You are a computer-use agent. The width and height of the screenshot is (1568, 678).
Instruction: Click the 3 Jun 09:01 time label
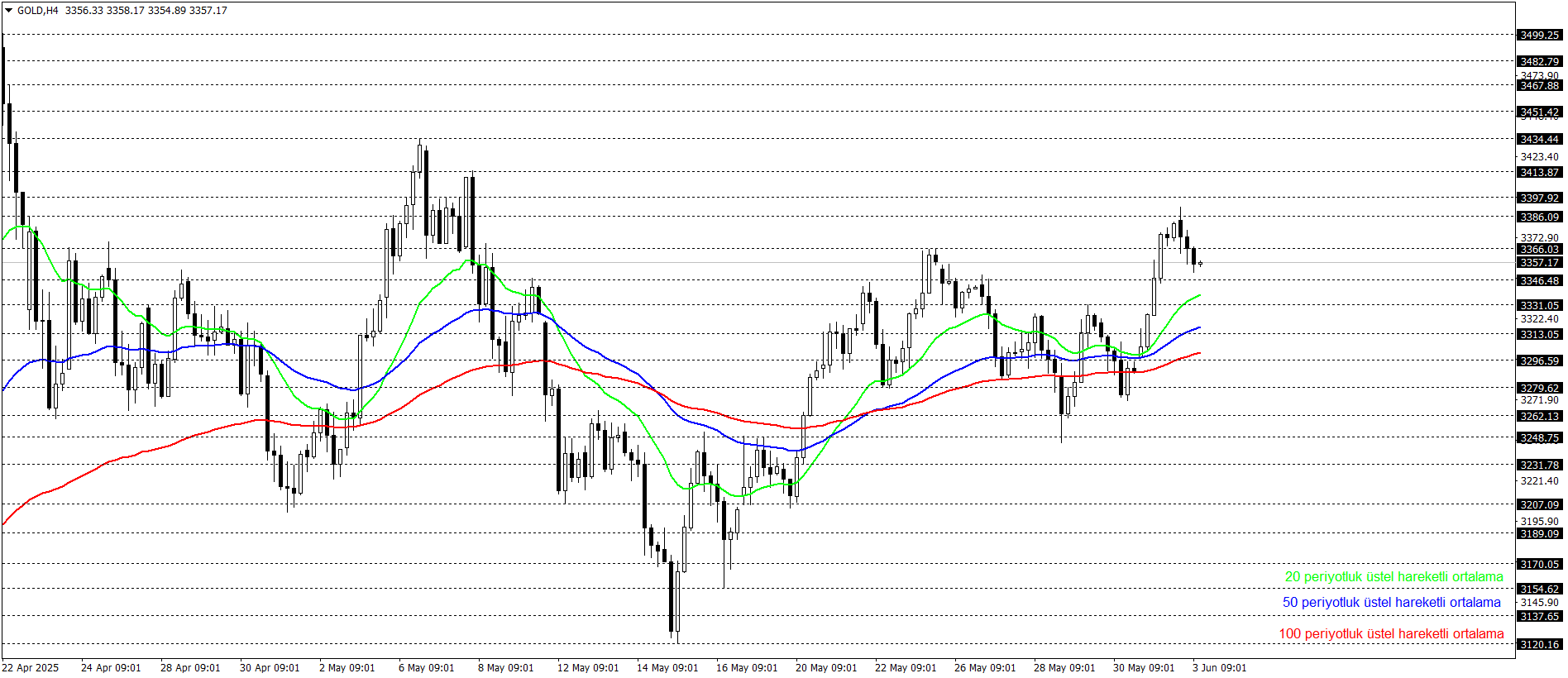1220,668
